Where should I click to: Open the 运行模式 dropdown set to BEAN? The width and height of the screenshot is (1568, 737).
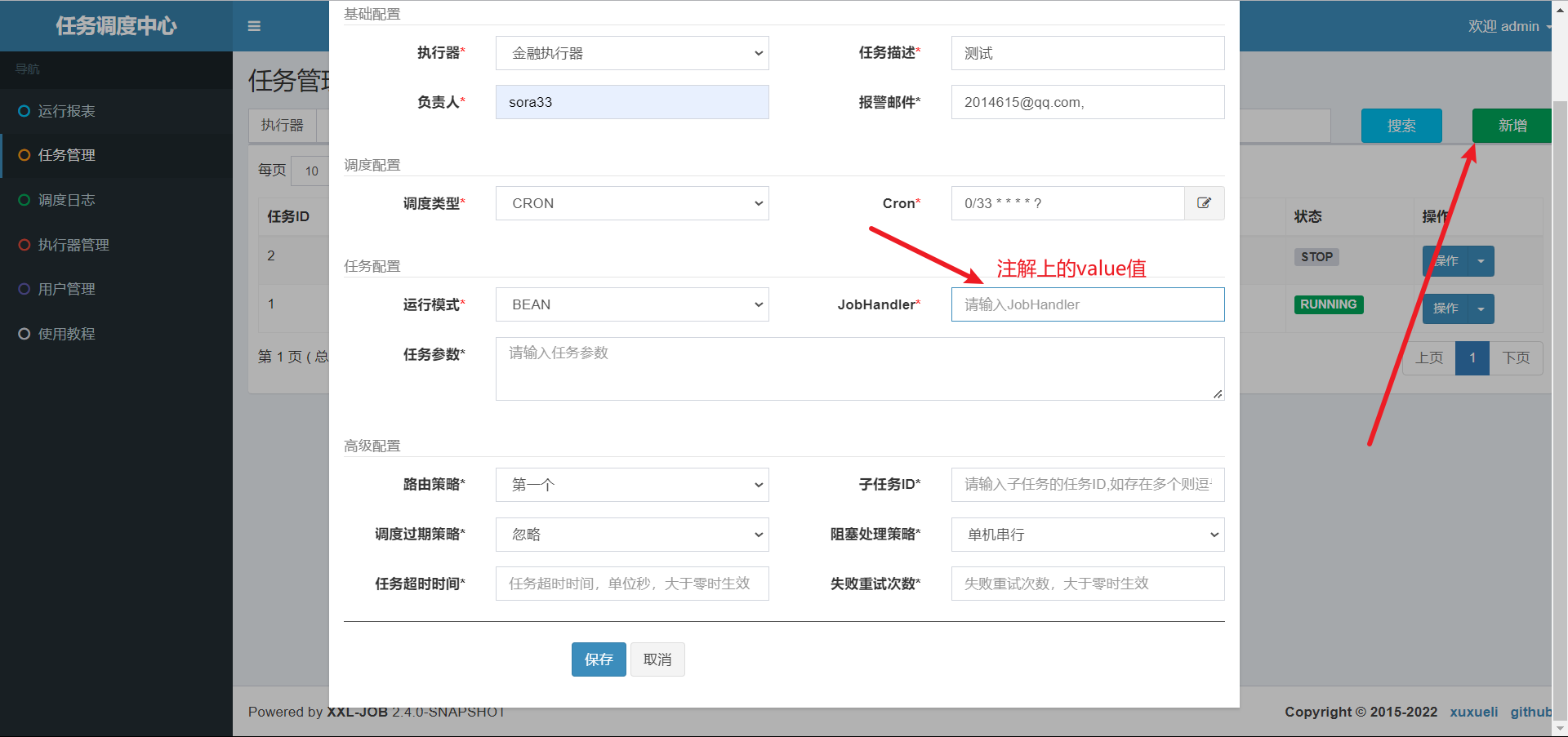point(631,304)
